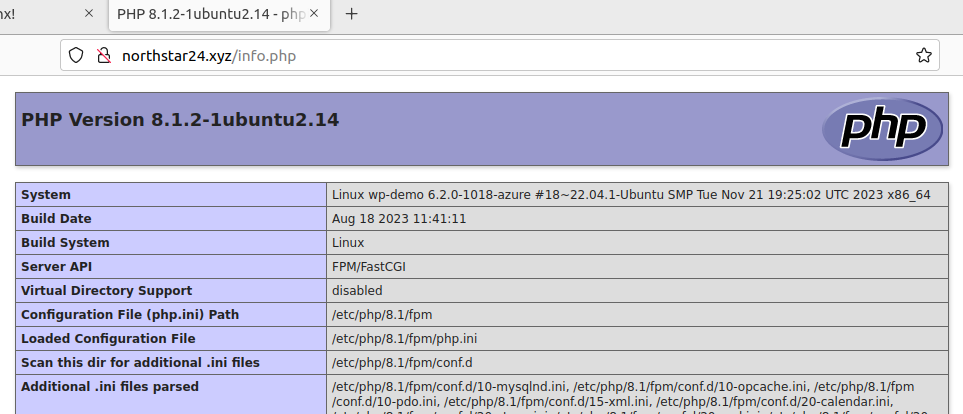Select the Build System value Linux
The height and width of the screenshot is (414, 963).
point(348,243)
